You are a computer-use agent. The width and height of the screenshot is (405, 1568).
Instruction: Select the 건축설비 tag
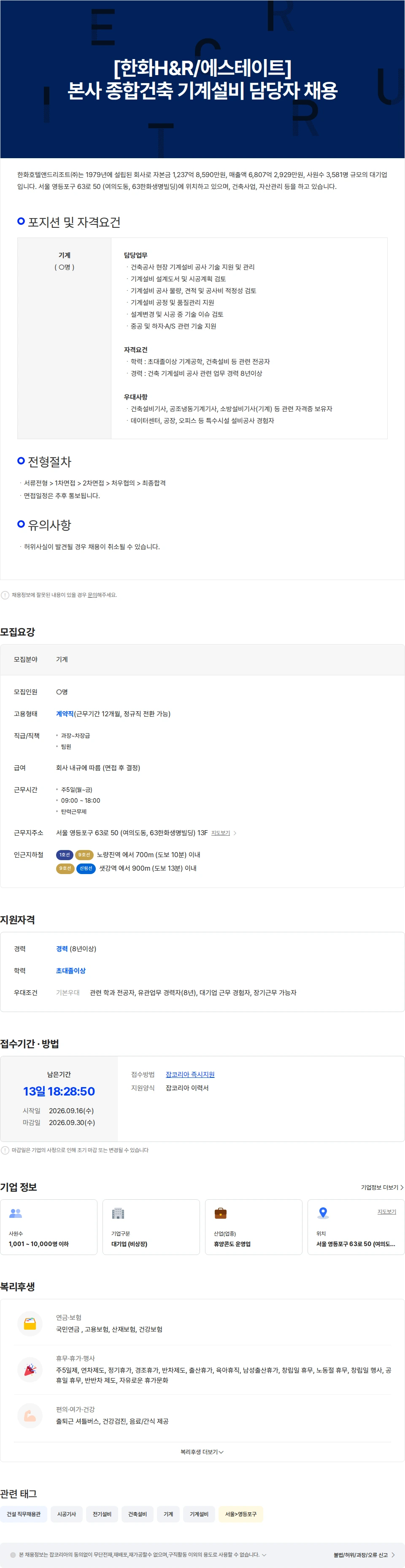138,1514
